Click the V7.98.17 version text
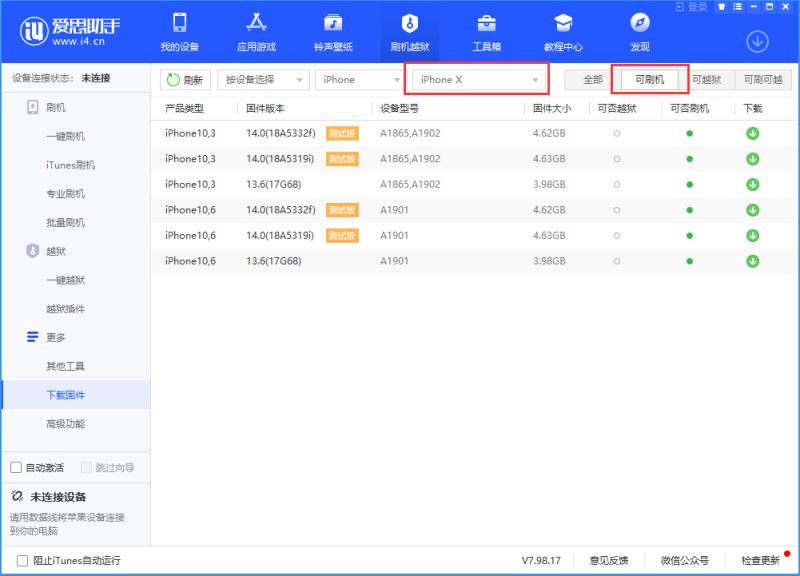 click(541, 560)
